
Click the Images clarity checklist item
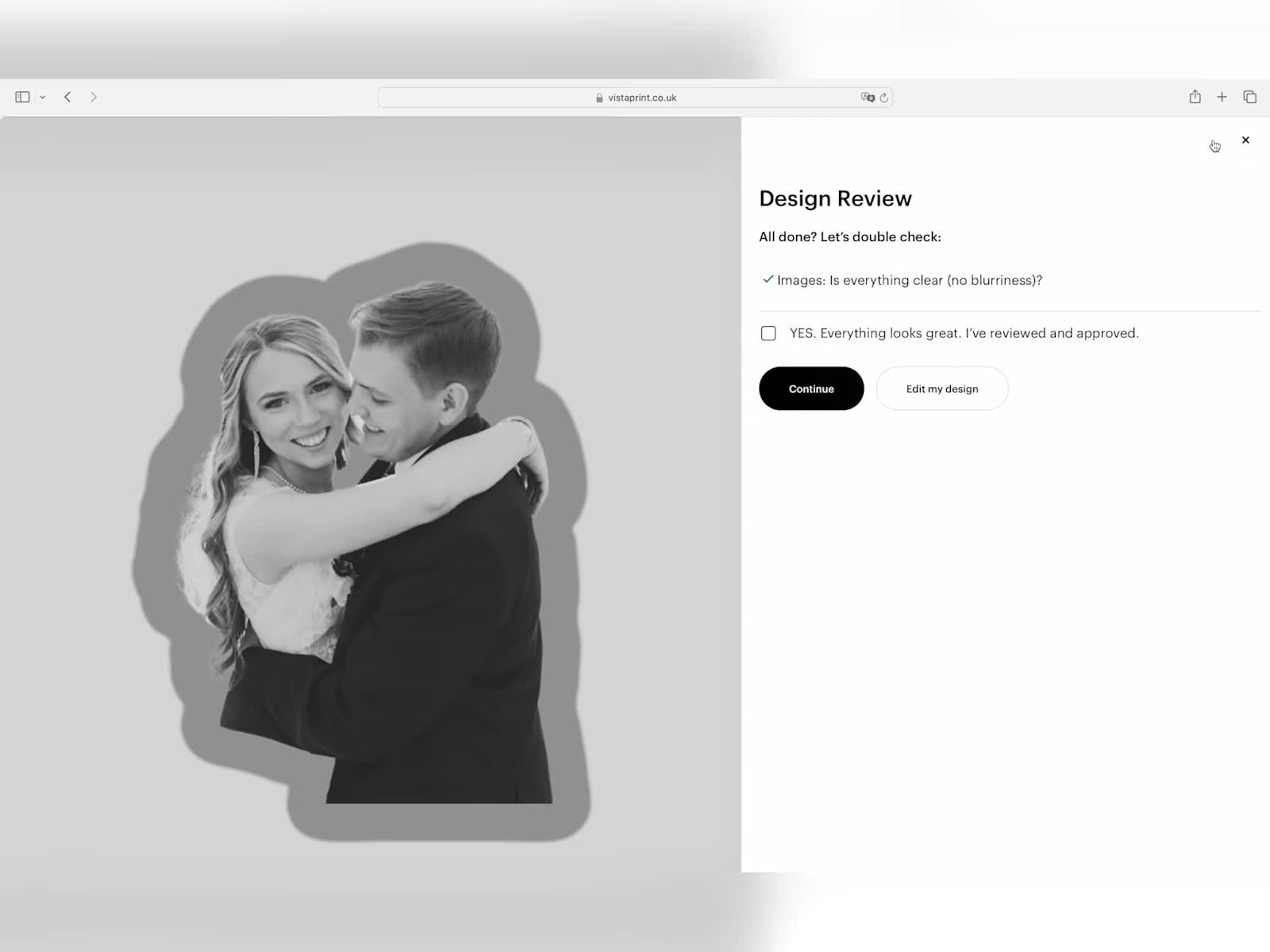coord(909,280)
